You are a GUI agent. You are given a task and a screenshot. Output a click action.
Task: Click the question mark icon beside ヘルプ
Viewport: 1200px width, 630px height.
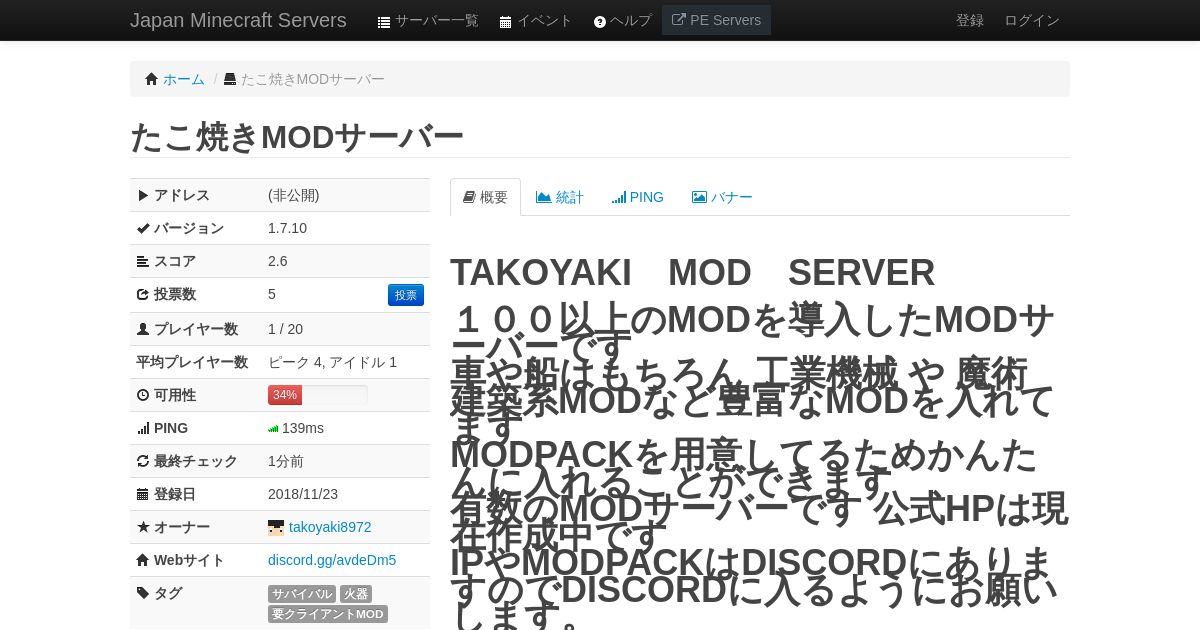click(x=600, y=21)
